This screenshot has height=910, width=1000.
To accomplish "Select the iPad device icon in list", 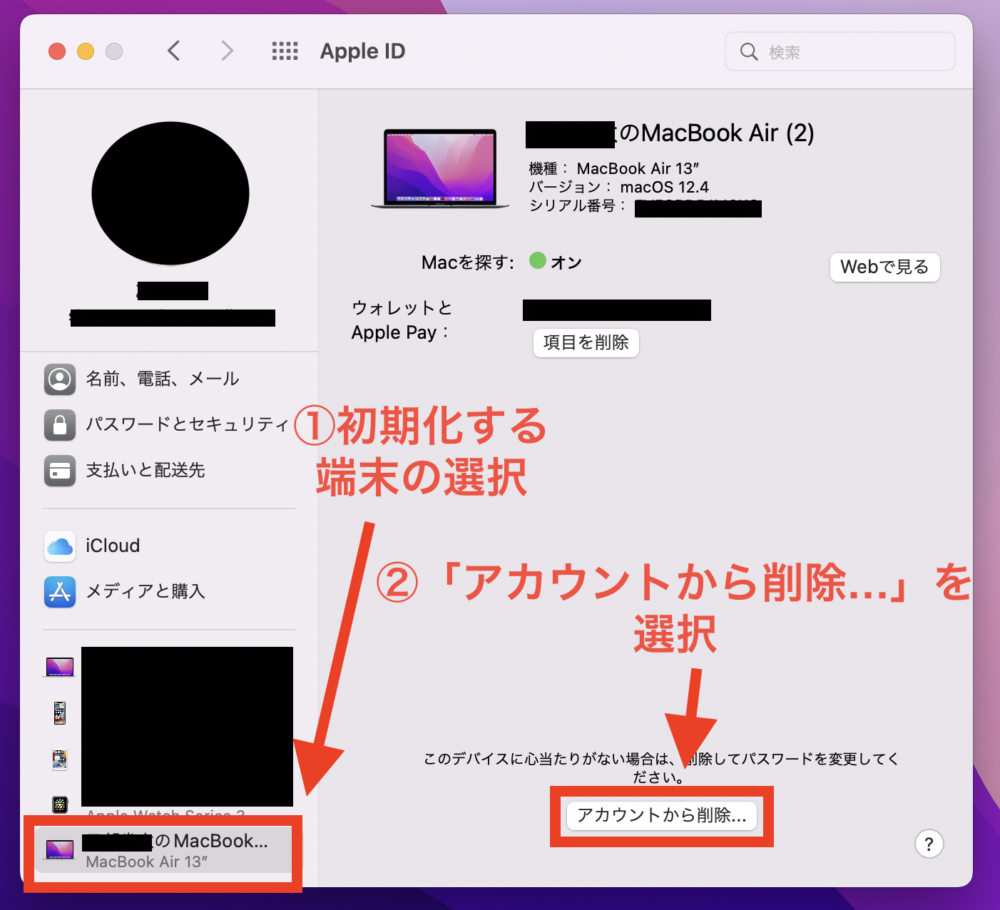I will pyautogui.click(x=60, y=759).
